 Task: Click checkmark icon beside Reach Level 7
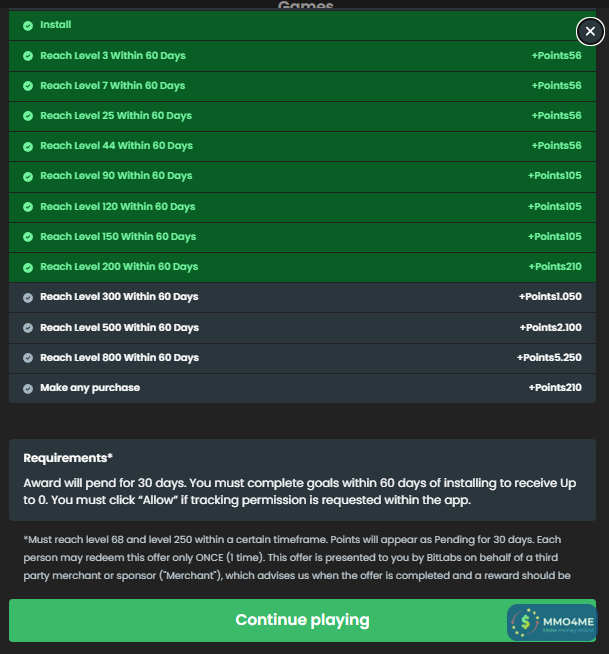click(x=28, y=86)
